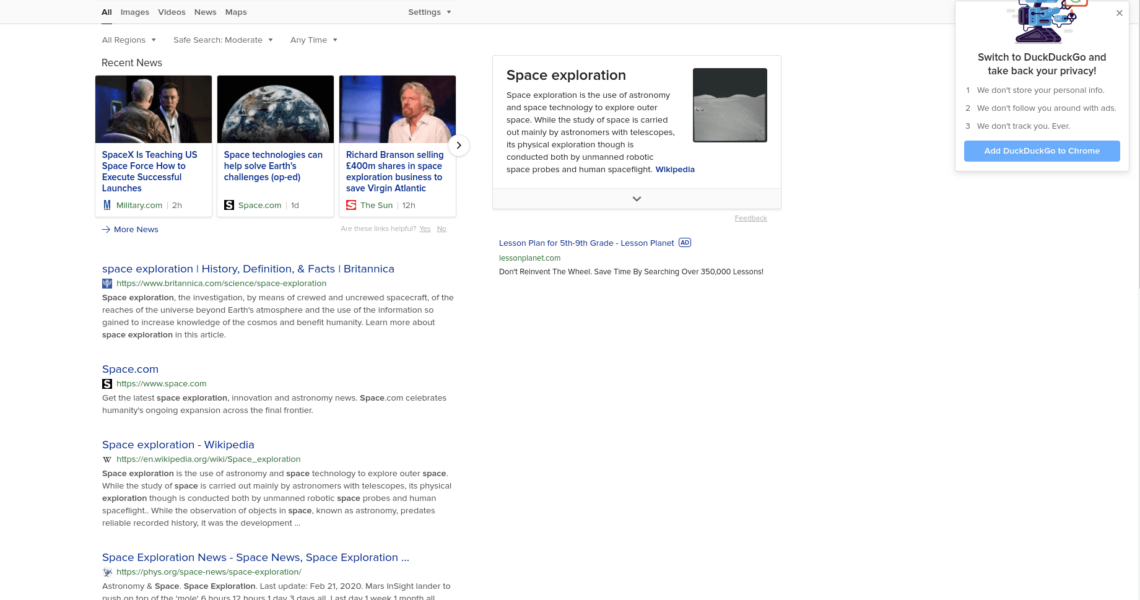Open the All Regions dropdown
Image resolution: width=1140 pixels, height=600 pixels.
click(129, 40)
